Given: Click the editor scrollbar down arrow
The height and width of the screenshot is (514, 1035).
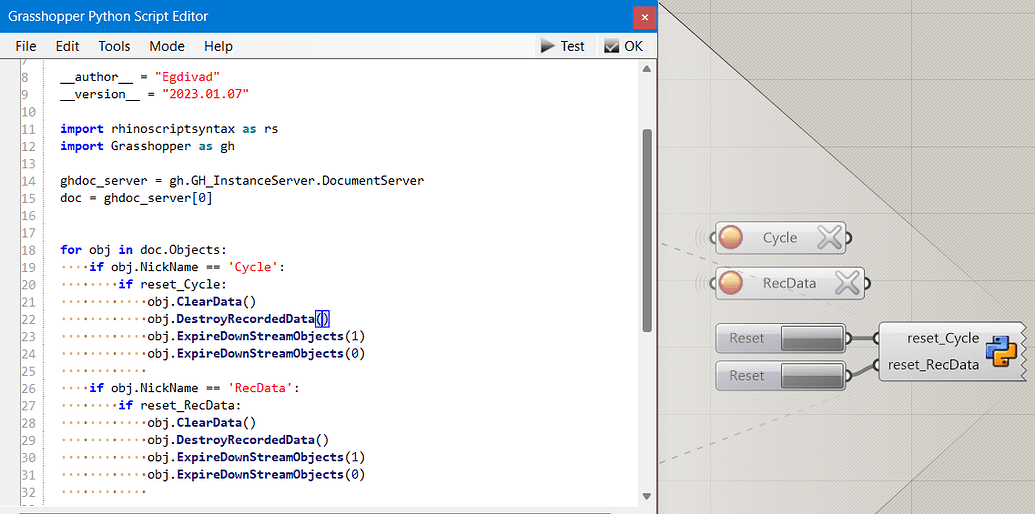Looking at the screenshot, I should [x=647, y=496].
